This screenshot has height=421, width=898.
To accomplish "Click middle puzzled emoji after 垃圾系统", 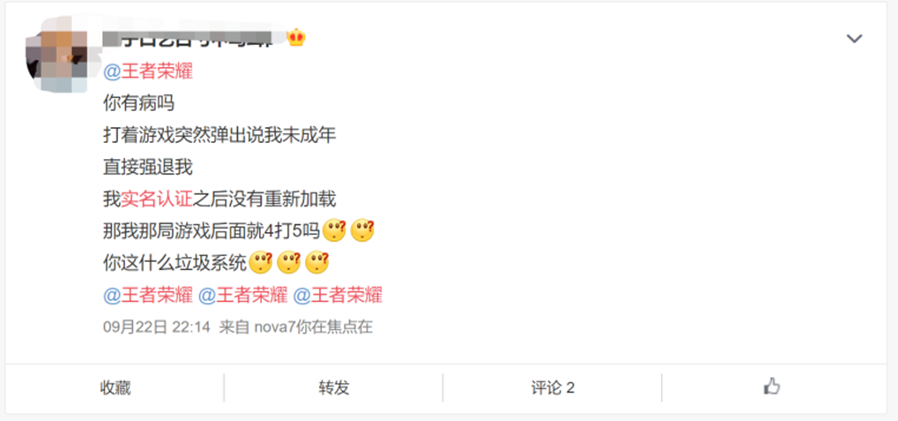I will coord(289,263).
